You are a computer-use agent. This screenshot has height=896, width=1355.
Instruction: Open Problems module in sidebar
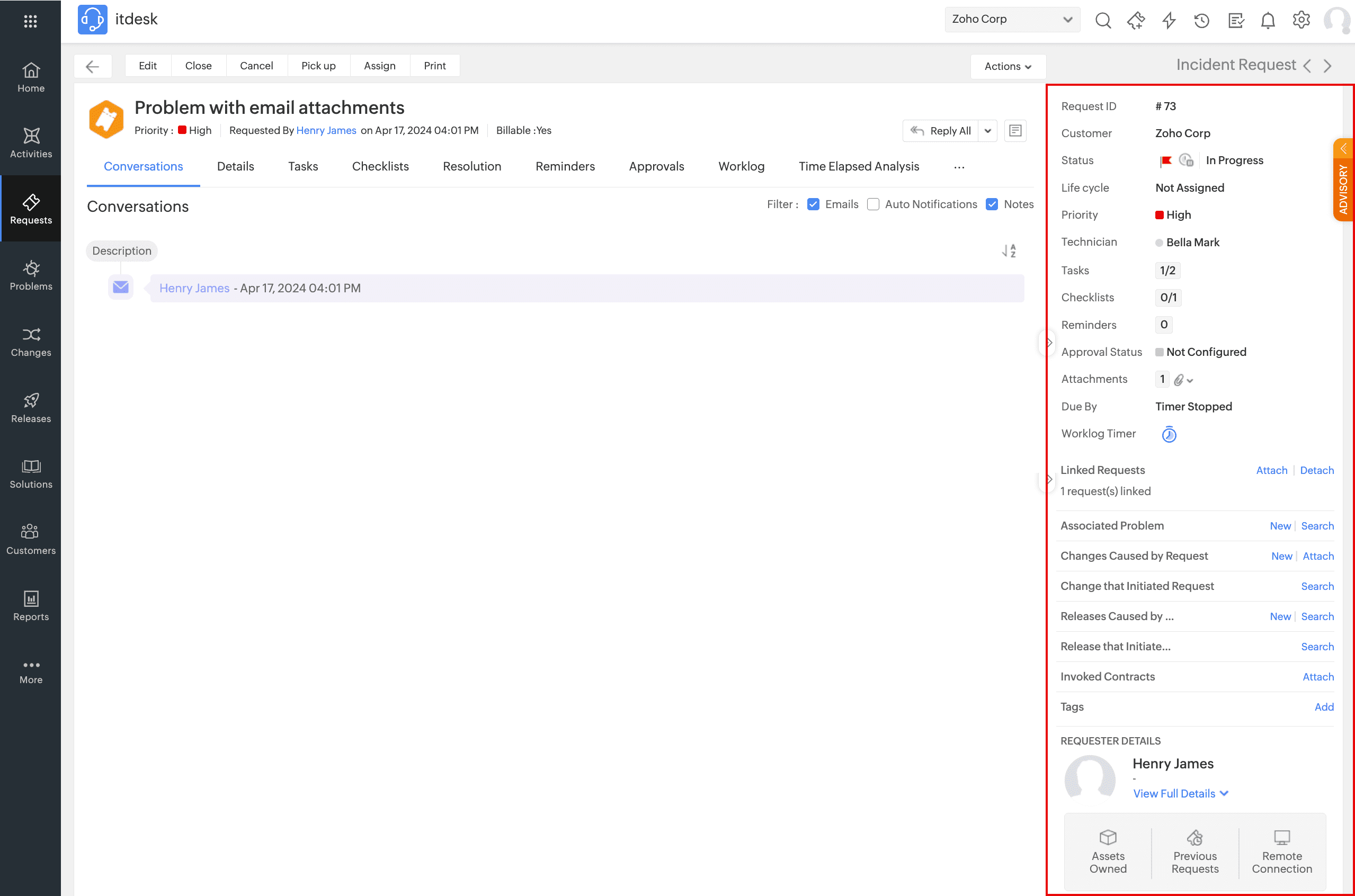click(31, 275)
